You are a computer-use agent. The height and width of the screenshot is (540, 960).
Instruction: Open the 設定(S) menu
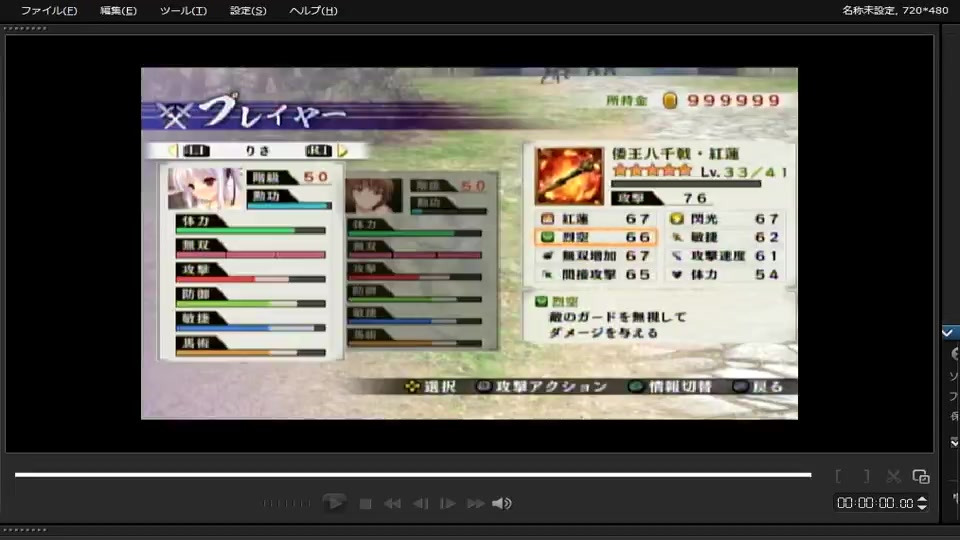(x=248, y=10)
